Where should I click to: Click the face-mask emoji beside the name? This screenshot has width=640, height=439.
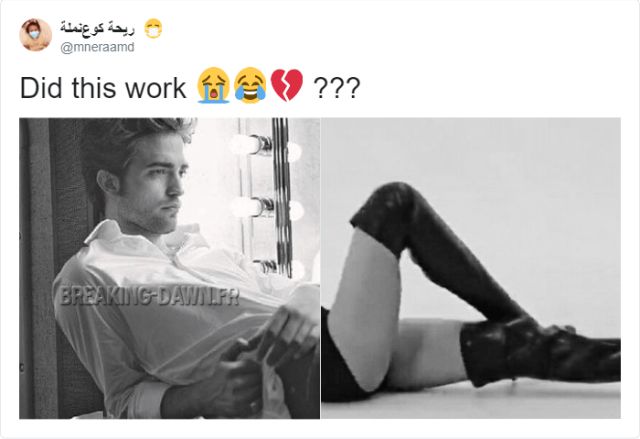153,29
